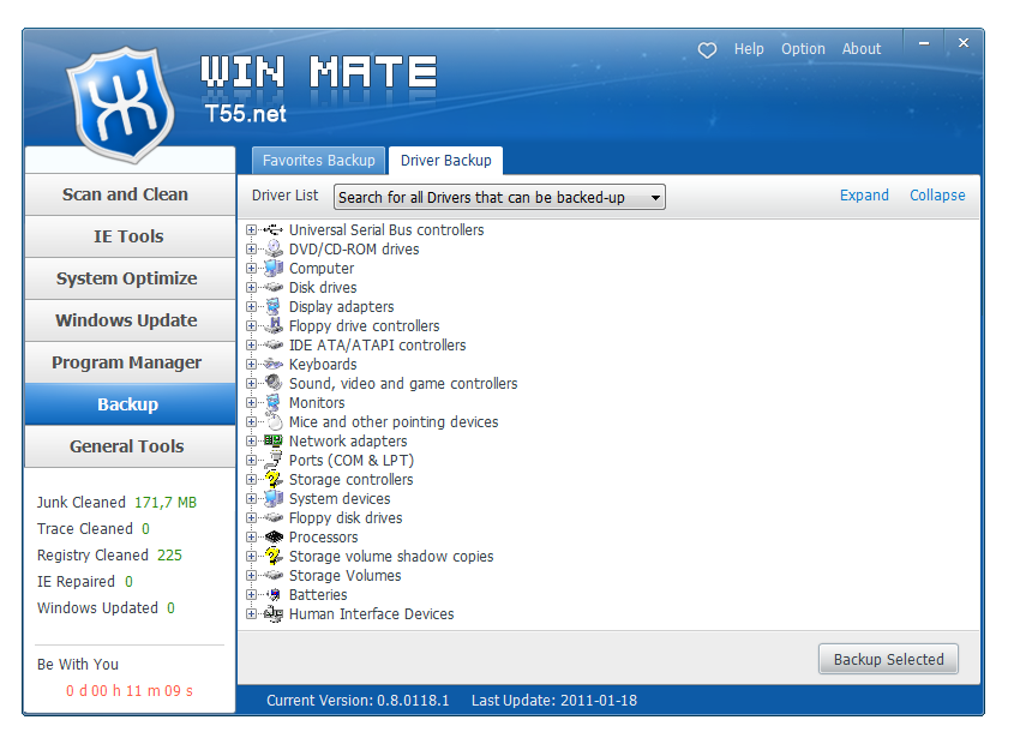Select the Floppy disk drives row
Screen dimensions: 1020x750
[345, 518]
